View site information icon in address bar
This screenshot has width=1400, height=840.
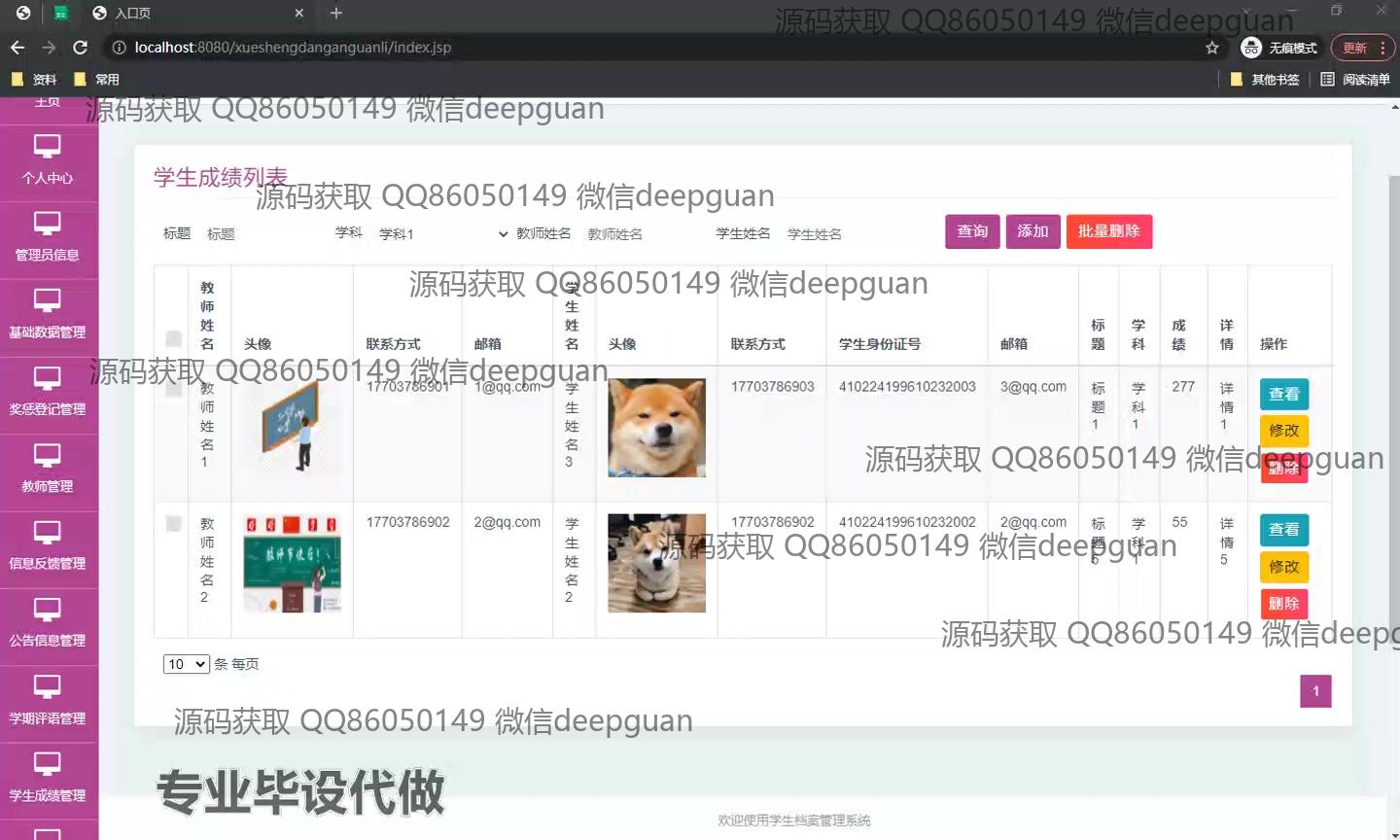[x=119, y=48]
